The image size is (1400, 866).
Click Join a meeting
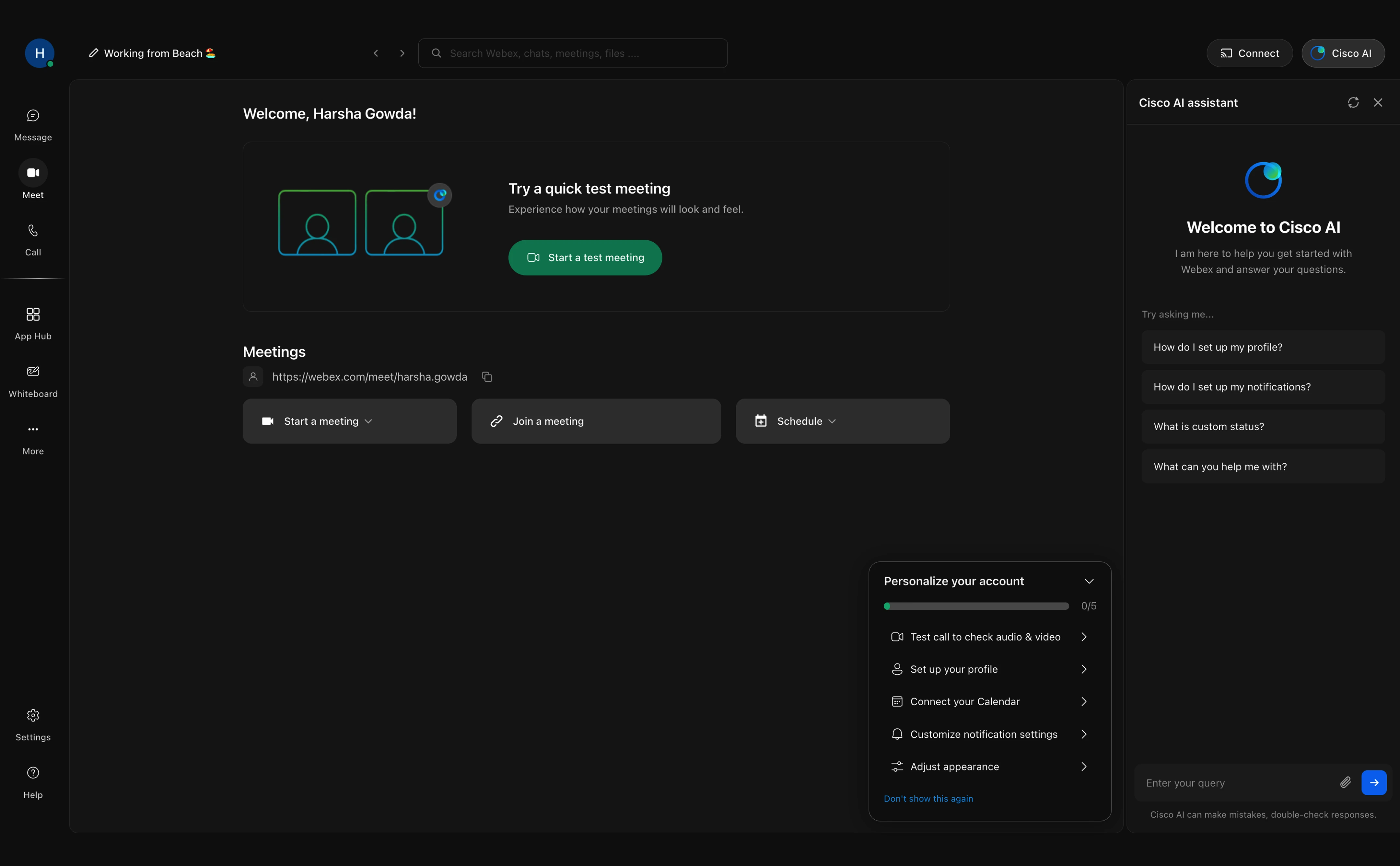(x=596, y=421)
